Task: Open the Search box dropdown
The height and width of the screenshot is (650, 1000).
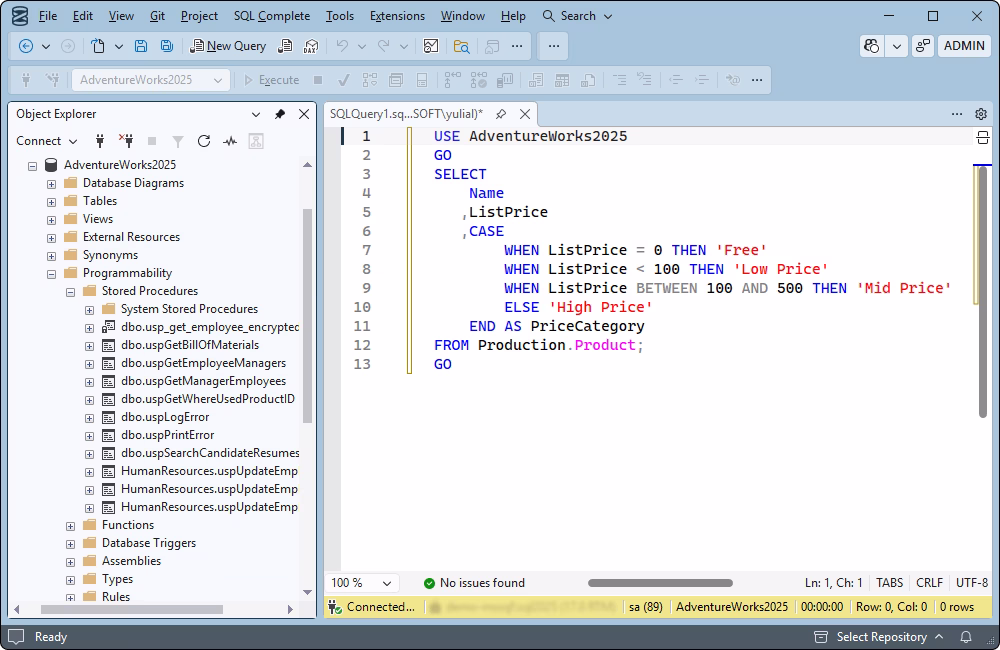Action: [608, 16]
